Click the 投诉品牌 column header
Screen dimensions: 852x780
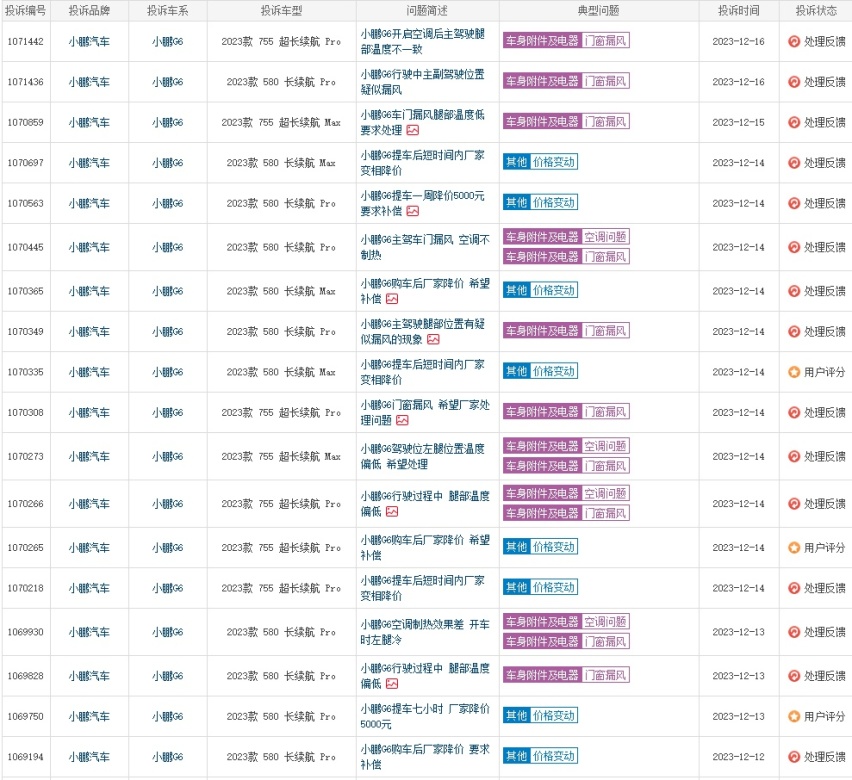click(89, 11)
